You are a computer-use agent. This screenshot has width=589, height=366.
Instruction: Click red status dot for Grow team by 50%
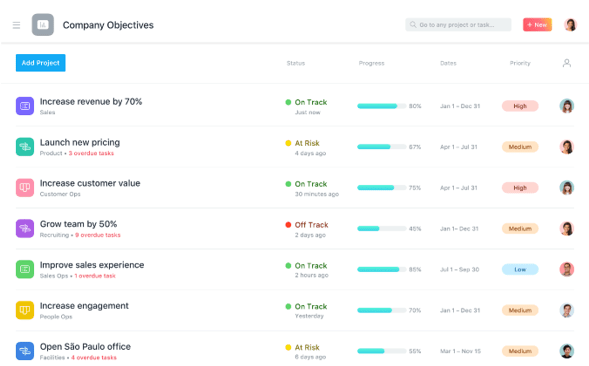288,225
